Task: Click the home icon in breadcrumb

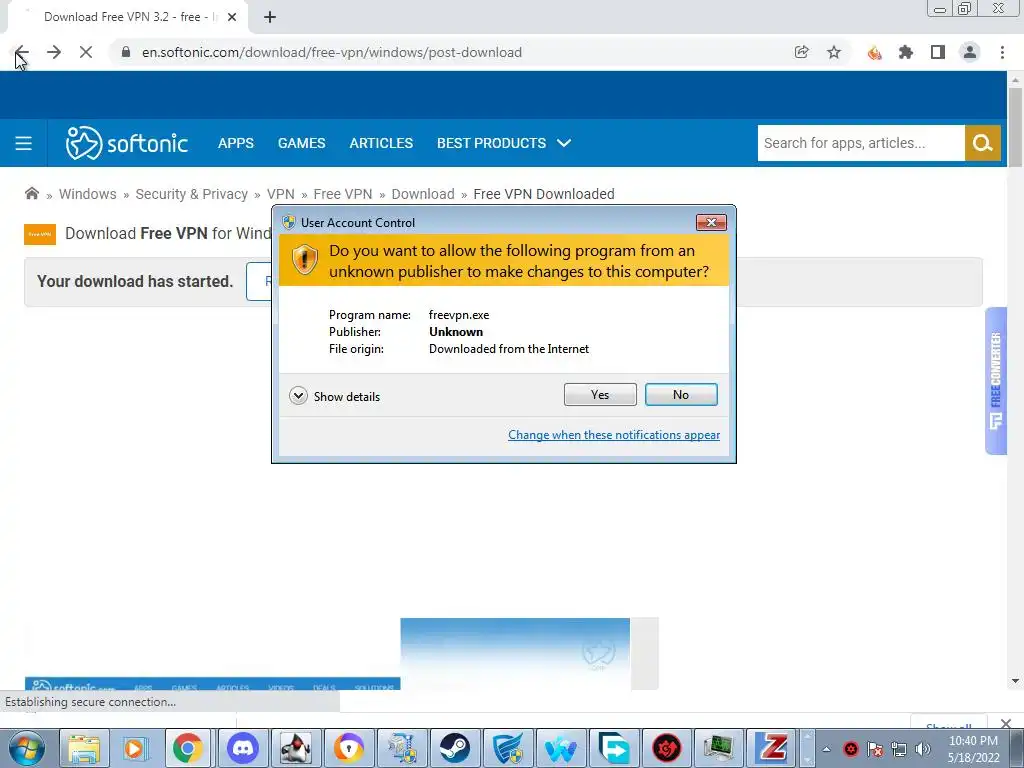Action: coord(31,193)
